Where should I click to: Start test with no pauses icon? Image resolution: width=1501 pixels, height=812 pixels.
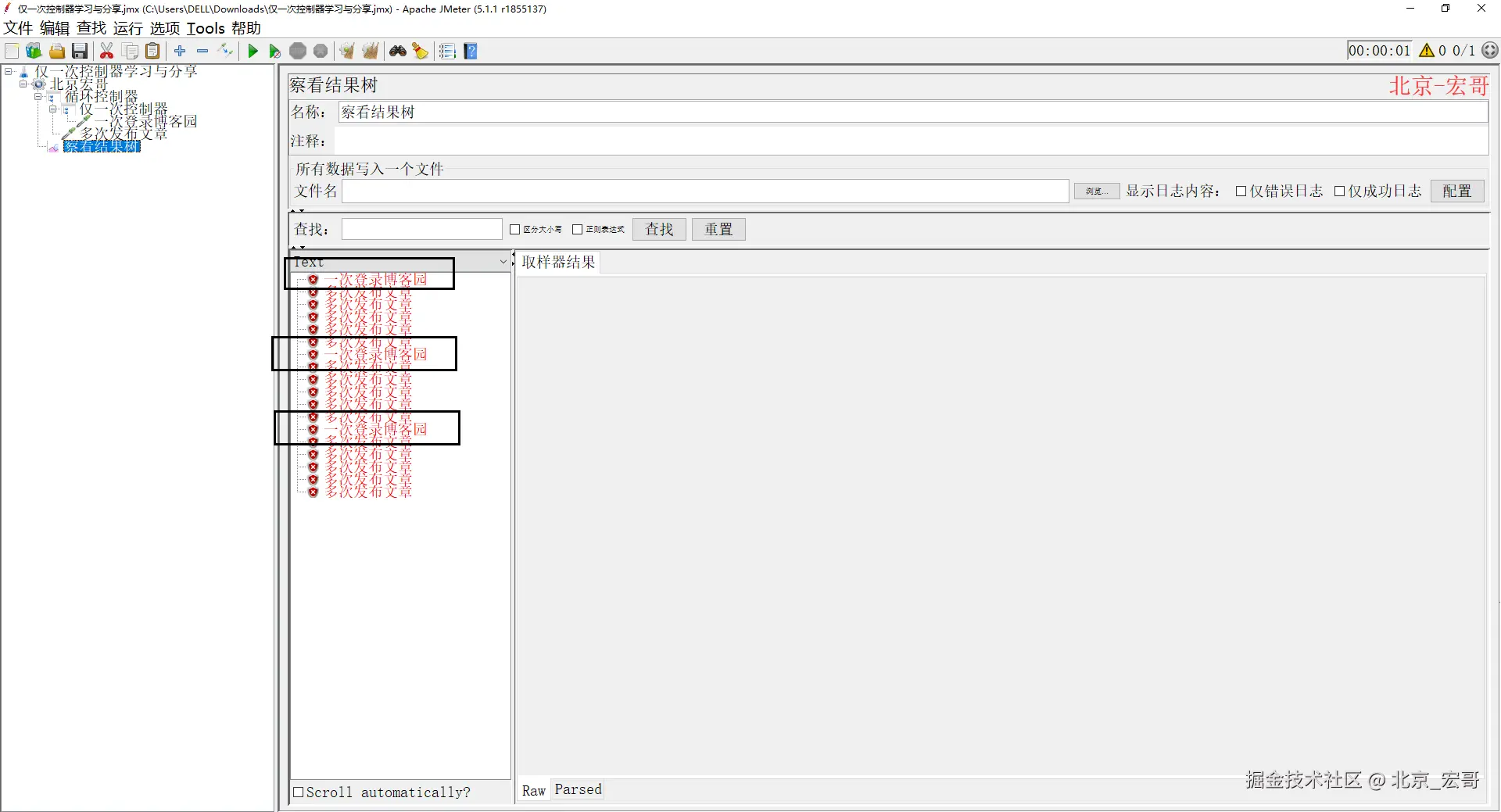pyautogui.click(x=274, y=52)
